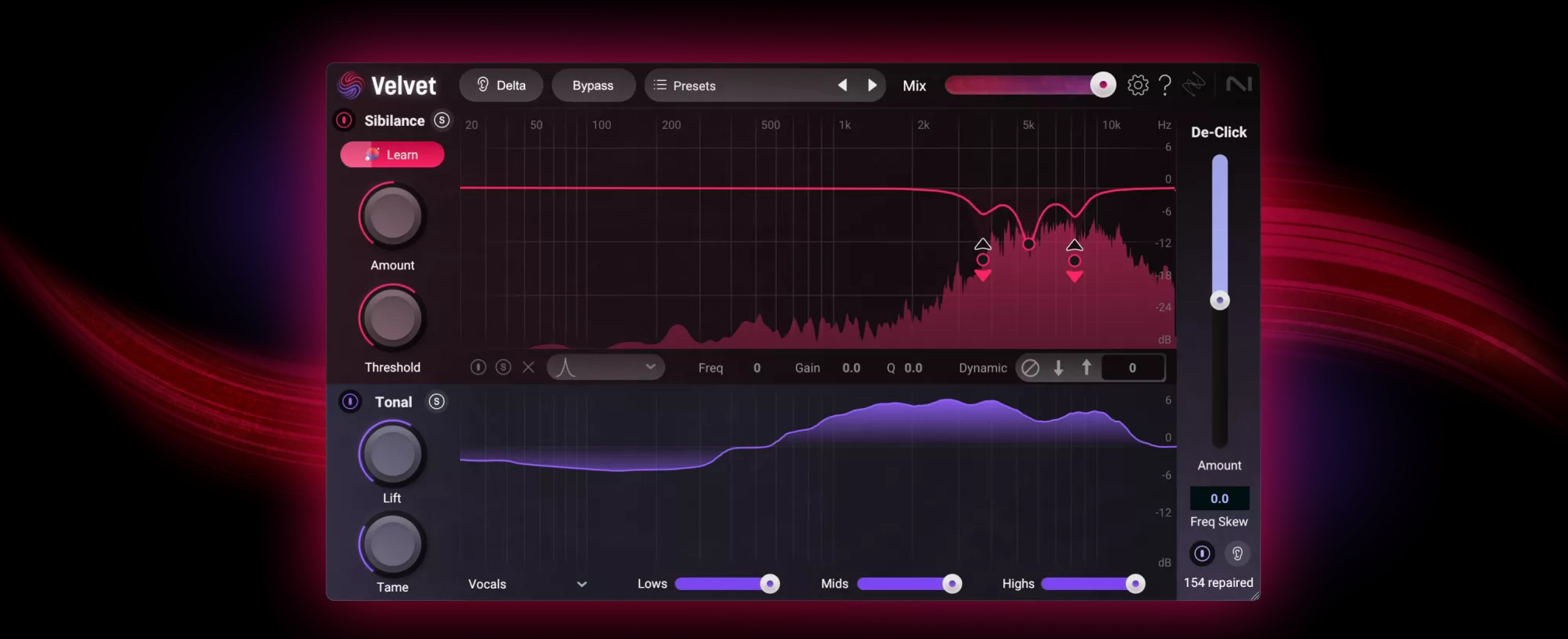Toggle power of selected EQ band
1568x639 pixels.
tap(479, 367)
